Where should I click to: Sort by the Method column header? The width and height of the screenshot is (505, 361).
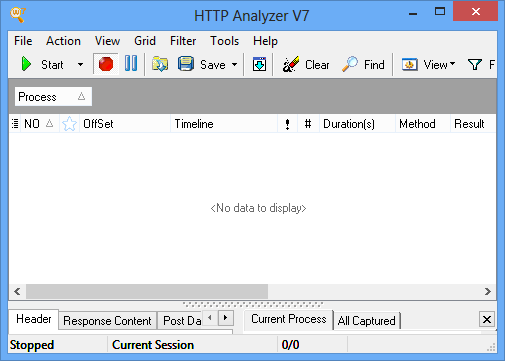coord(423,124)
